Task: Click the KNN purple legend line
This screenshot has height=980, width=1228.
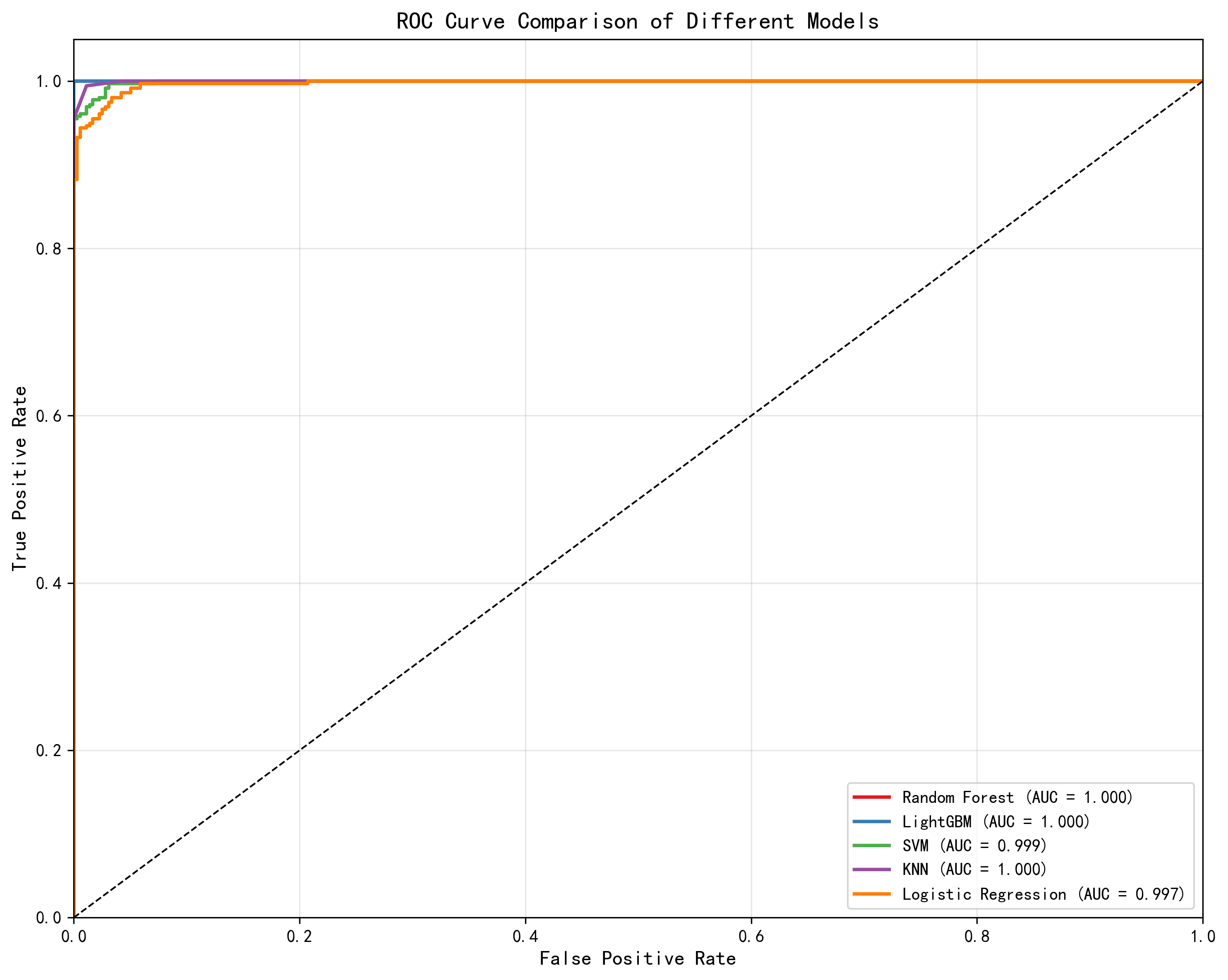Action: (871, 870)
